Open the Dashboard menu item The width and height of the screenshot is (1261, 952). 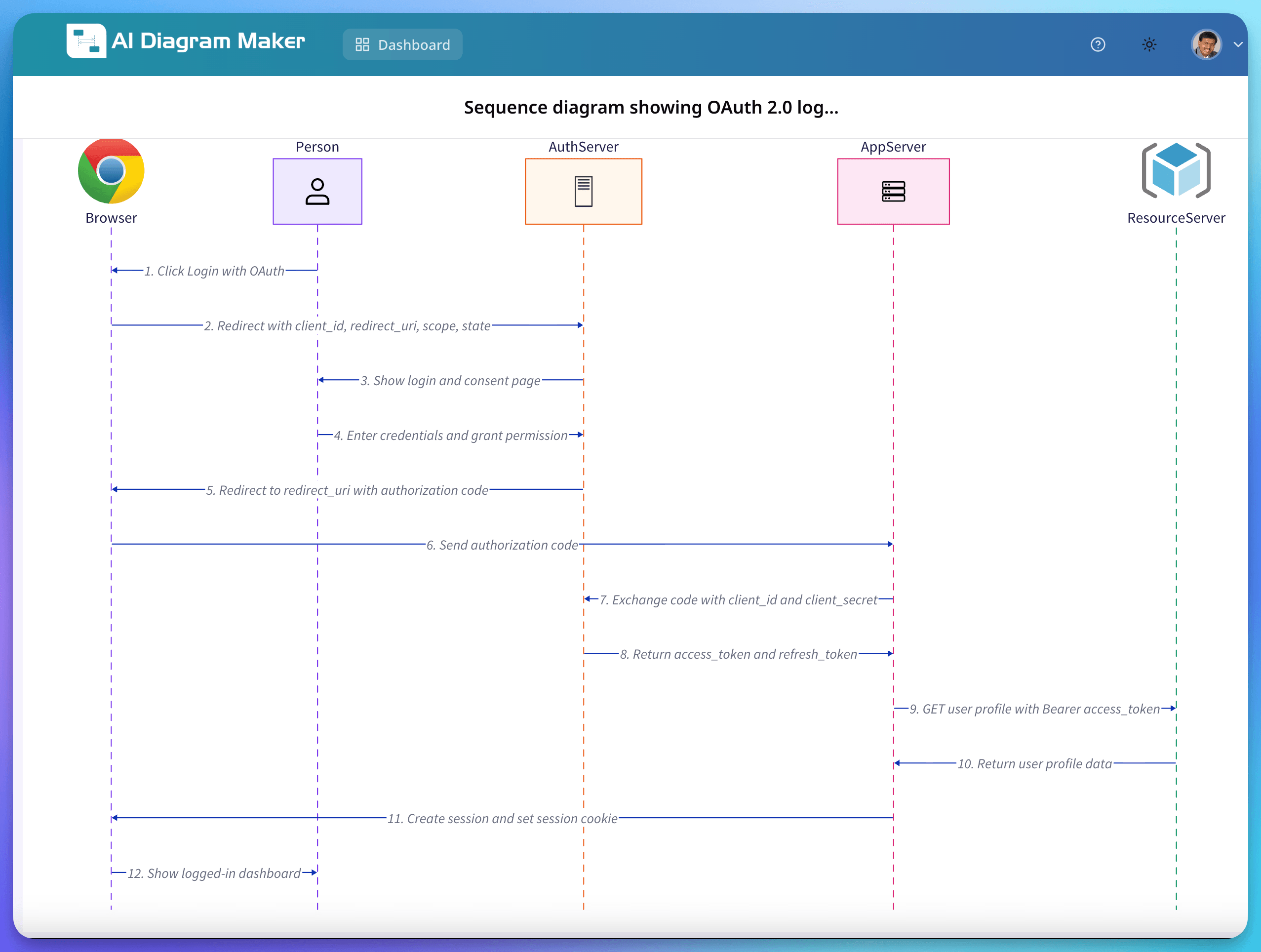[x=402, y=44]
